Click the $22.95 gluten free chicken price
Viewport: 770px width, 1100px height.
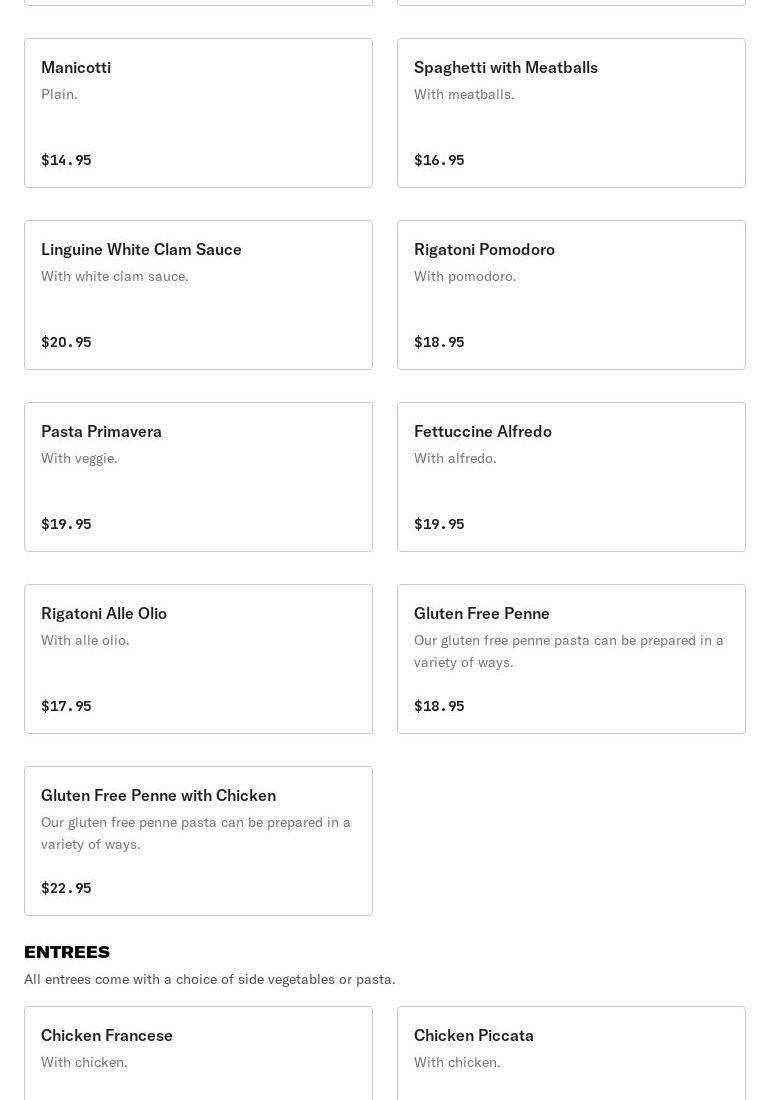click(x=66, y=888)
